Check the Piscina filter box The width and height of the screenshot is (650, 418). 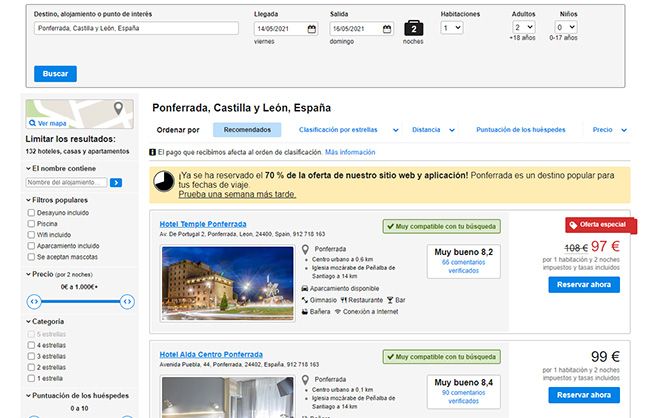point(31,223)
